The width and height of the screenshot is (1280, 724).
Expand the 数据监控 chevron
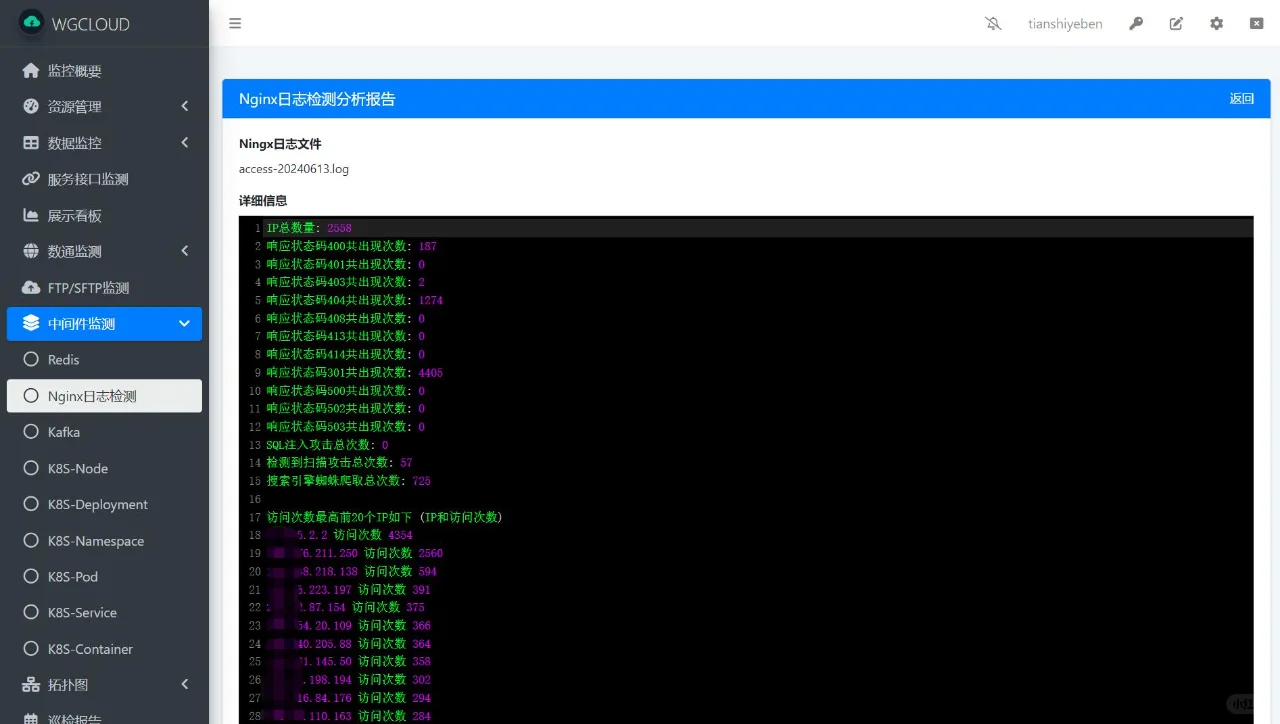click(185, 143)
